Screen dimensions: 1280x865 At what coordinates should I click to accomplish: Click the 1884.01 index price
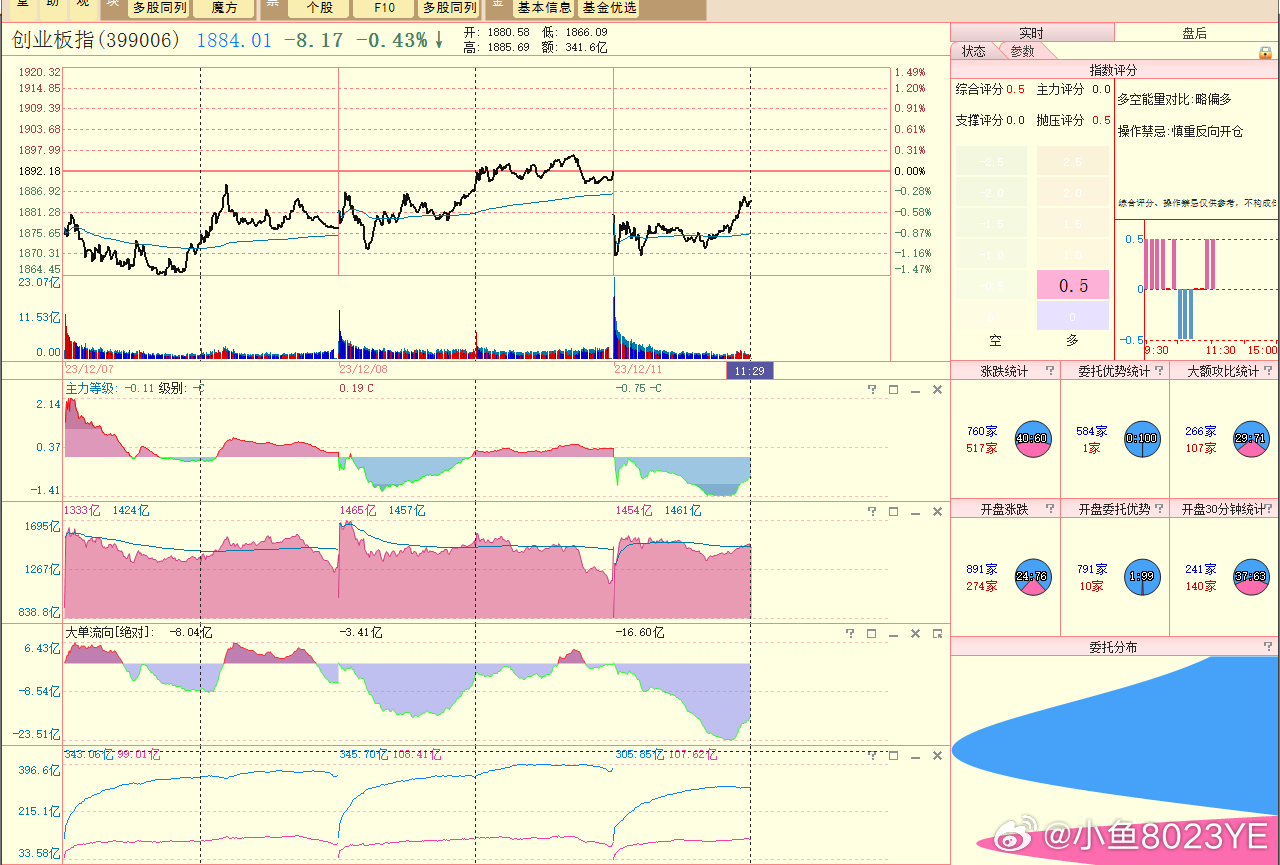coord(234,40)
